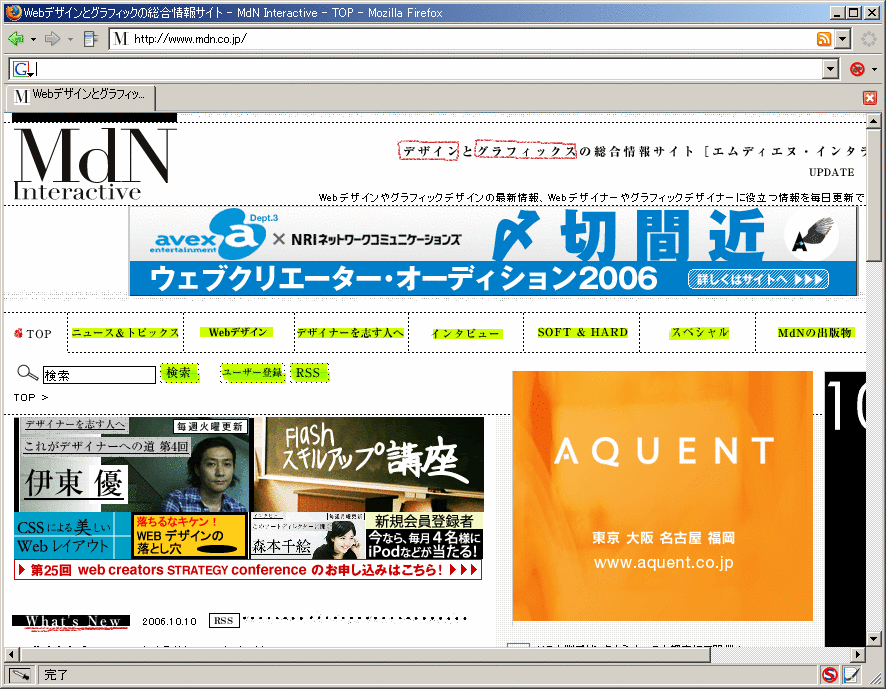Image resolution: width=886 pixels, height=689 pixels.
Task: Click the red stop icon beside the search toolbar
Action: click(856, 69)
